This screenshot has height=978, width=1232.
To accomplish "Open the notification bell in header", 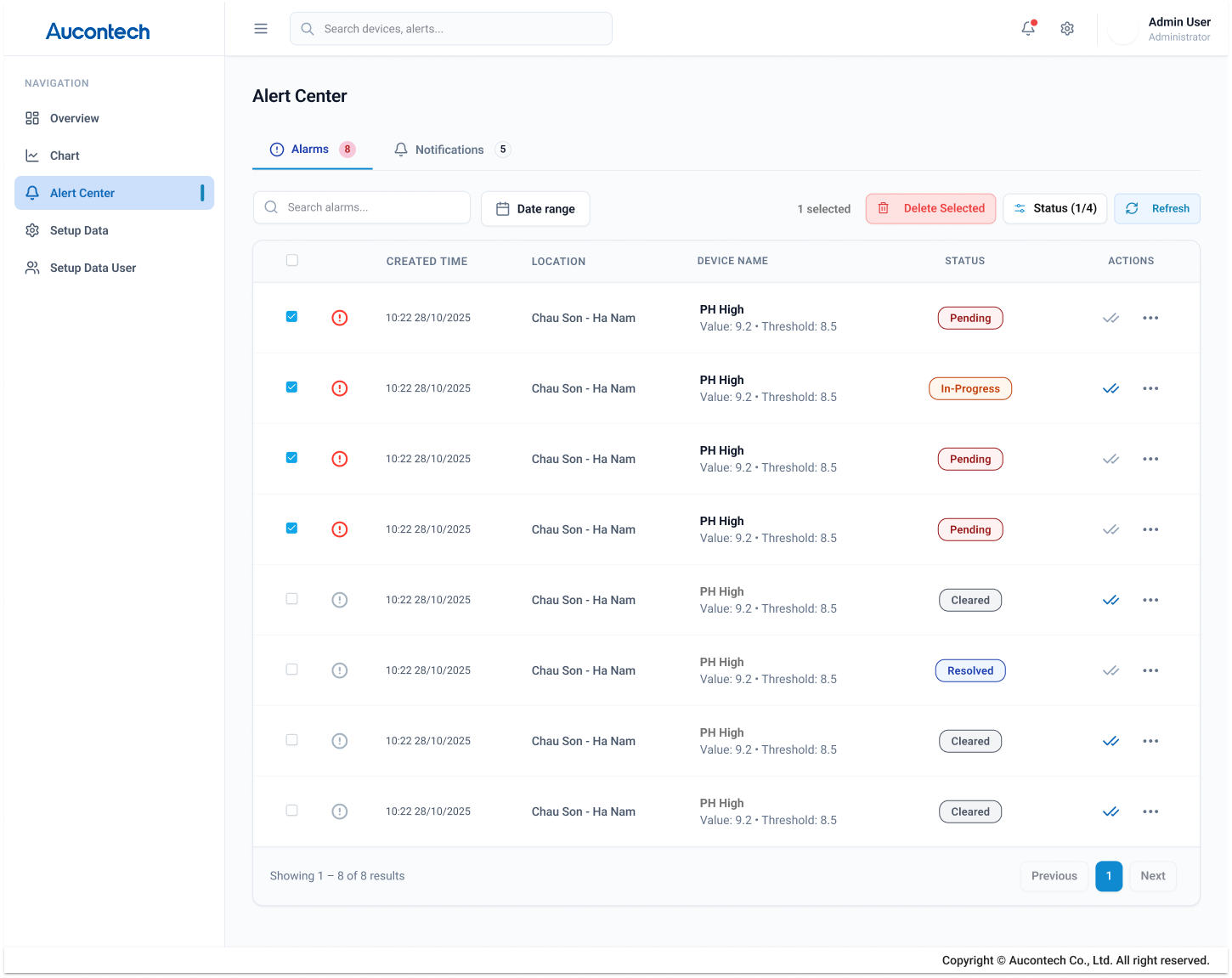I will click(x=1028, y=28).
